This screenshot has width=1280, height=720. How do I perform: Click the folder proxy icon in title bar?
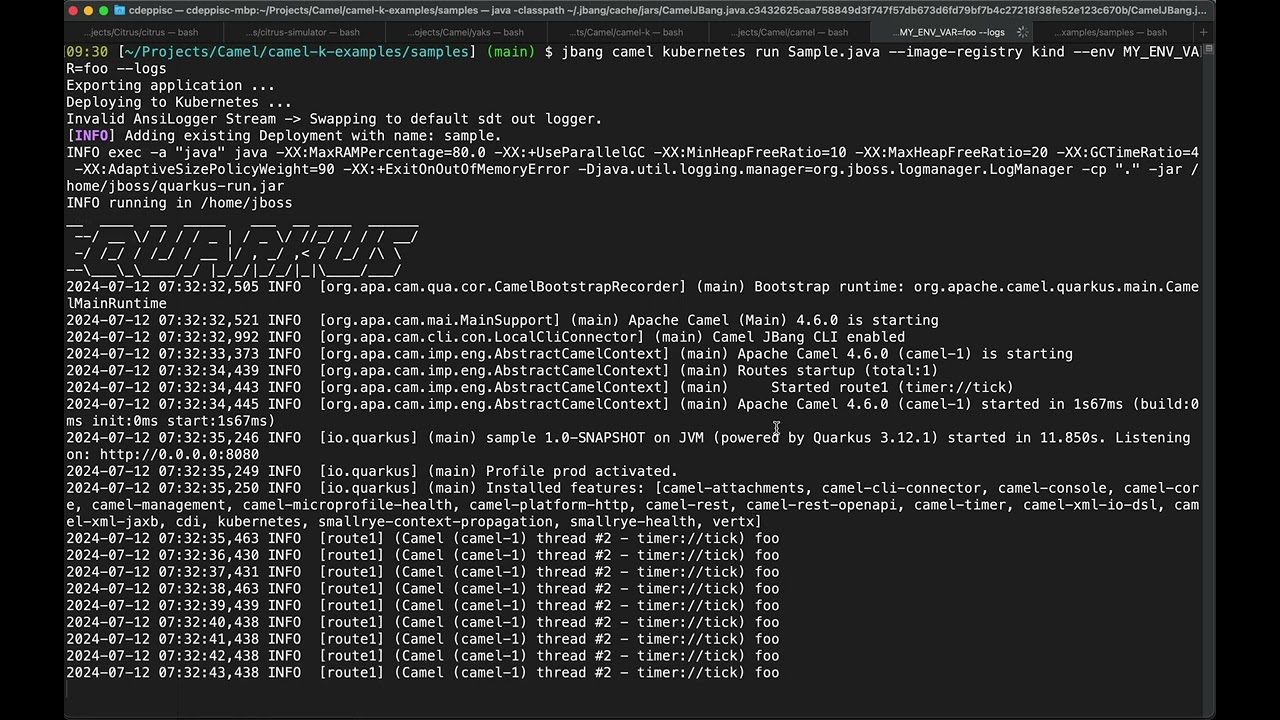click(120, 10)
